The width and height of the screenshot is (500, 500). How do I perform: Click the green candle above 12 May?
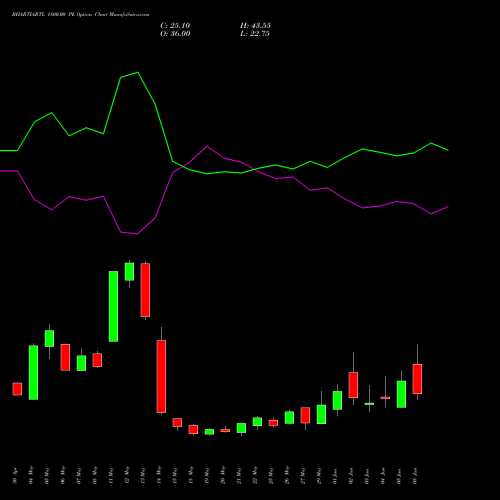(129, 272)
